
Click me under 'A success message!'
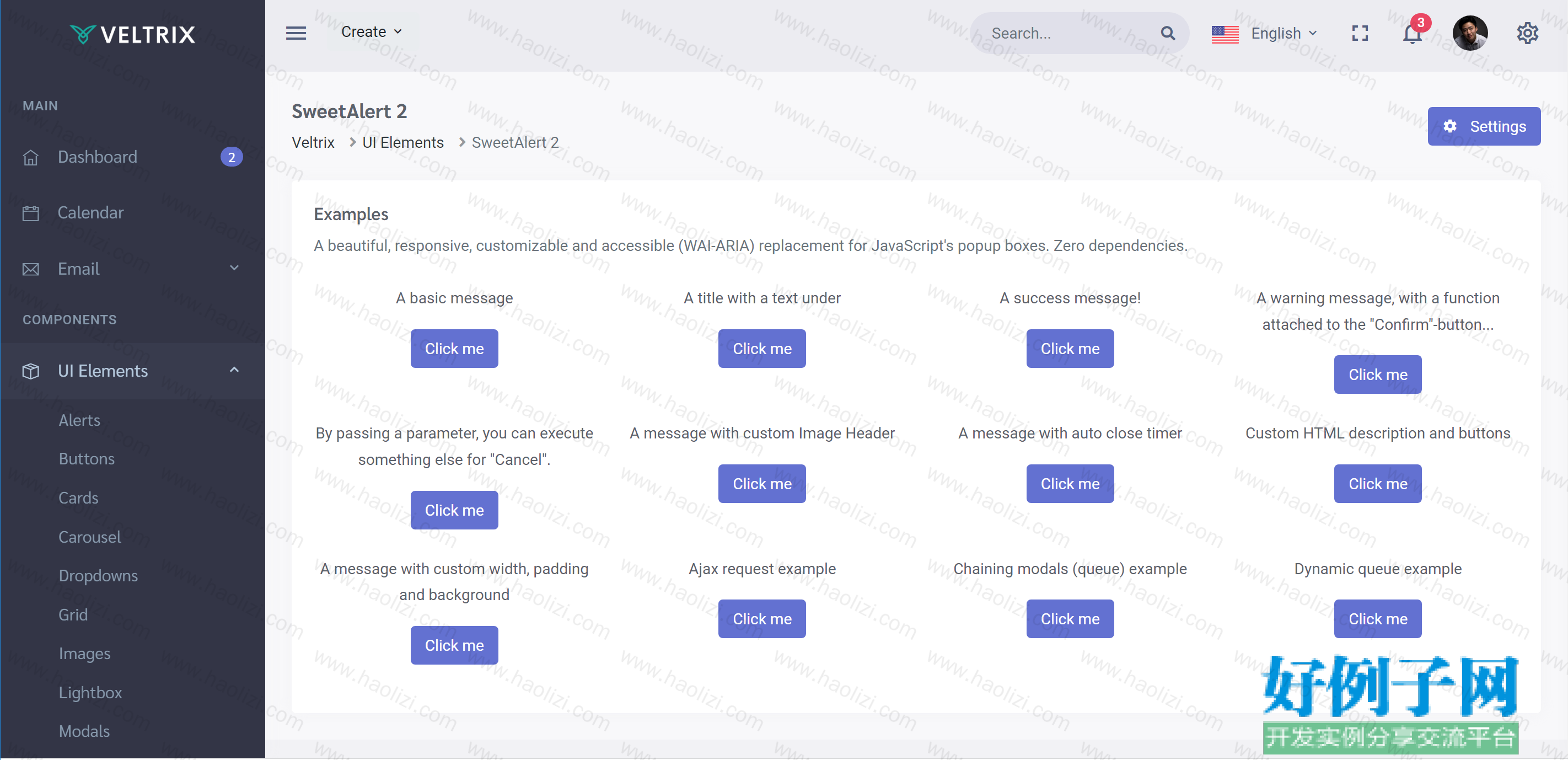1070,349
